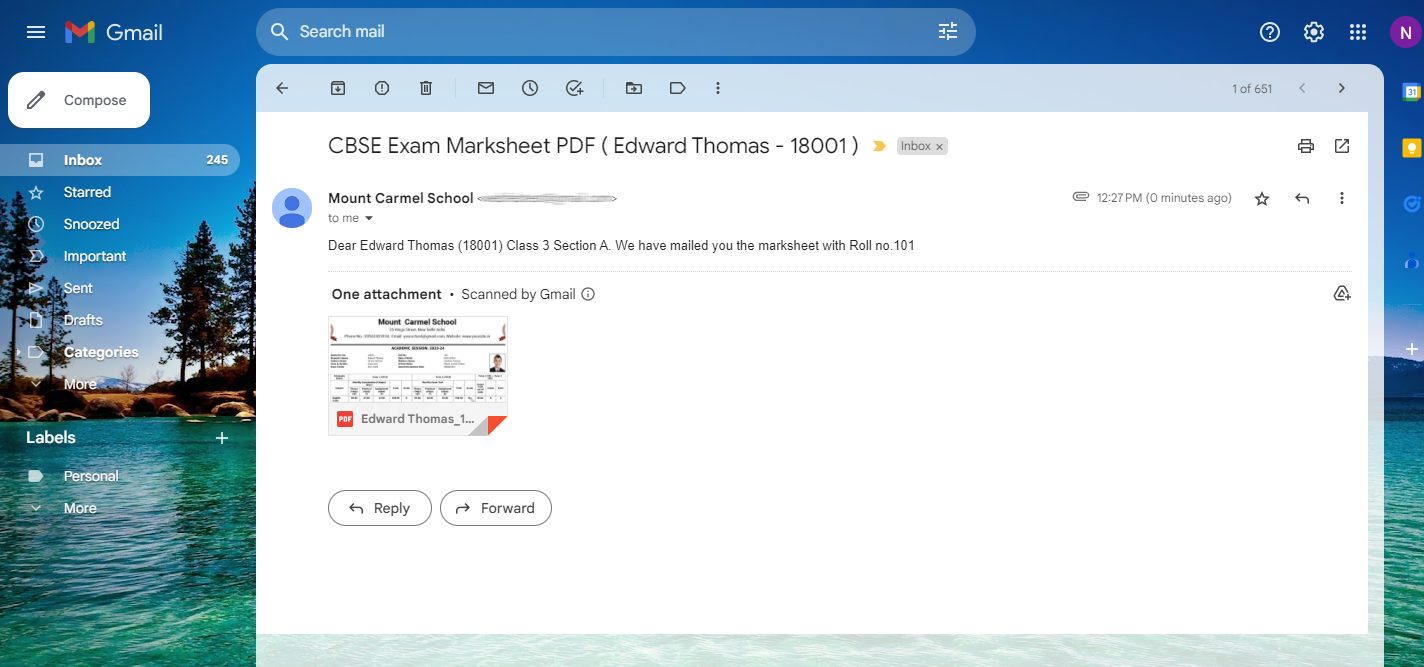Add email to Tasks
Screen dimensions: 1424x667
tap(574, 88)
